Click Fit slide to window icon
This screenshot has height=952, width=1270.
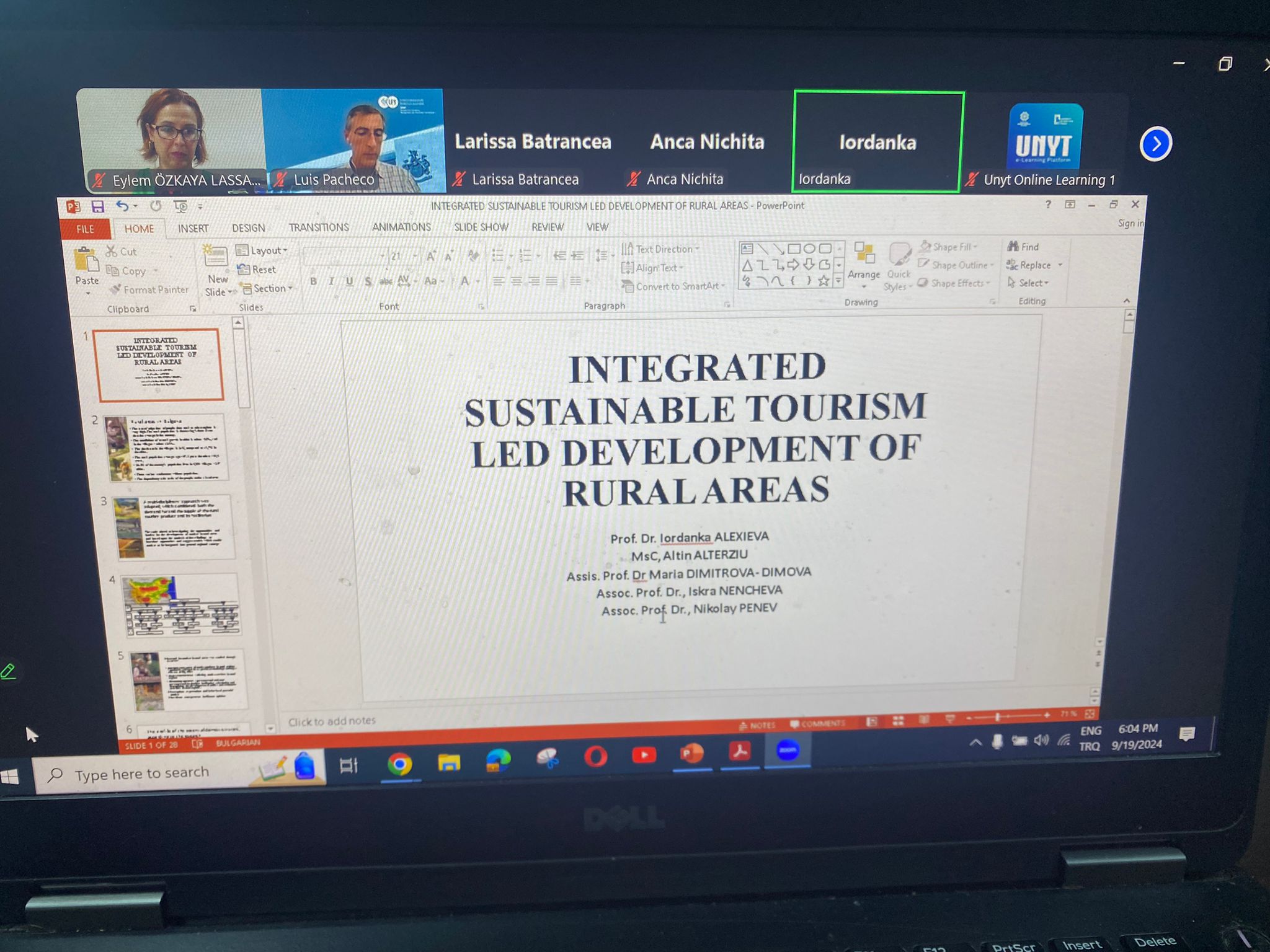tap(1090, 713)
